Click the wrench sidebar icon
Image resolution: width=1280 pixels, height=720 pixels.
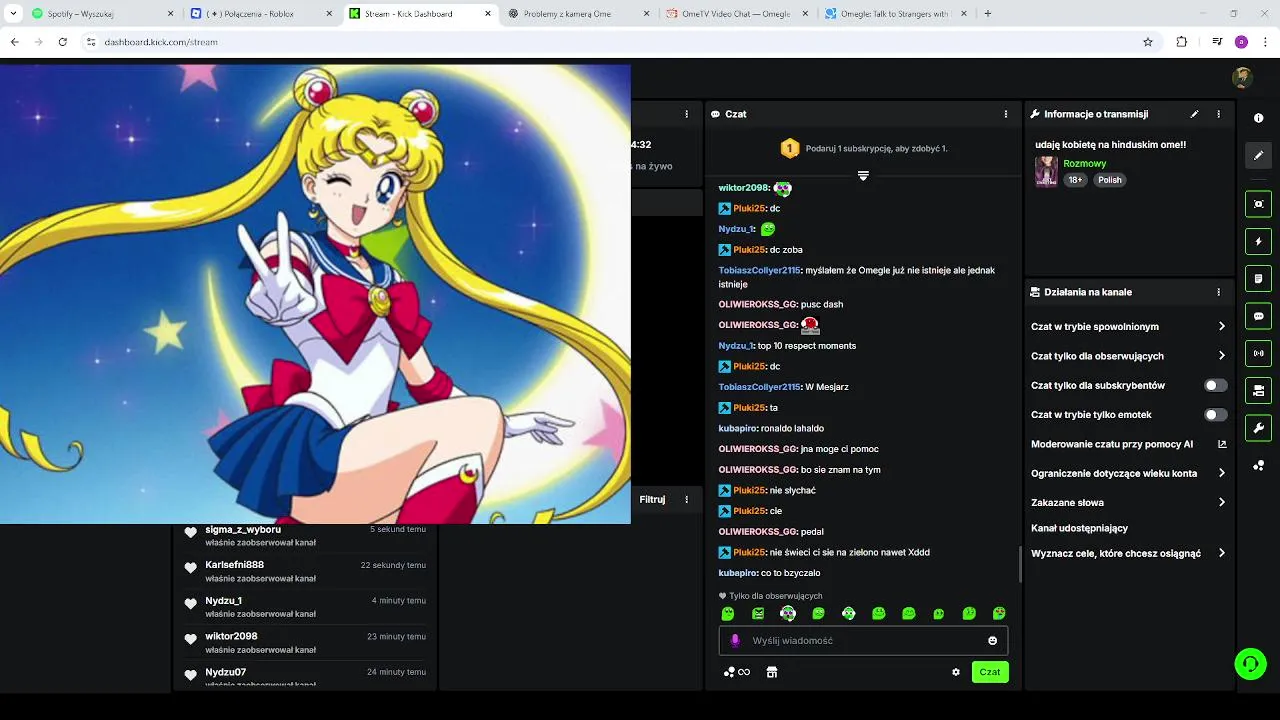tap(1258, 428)
